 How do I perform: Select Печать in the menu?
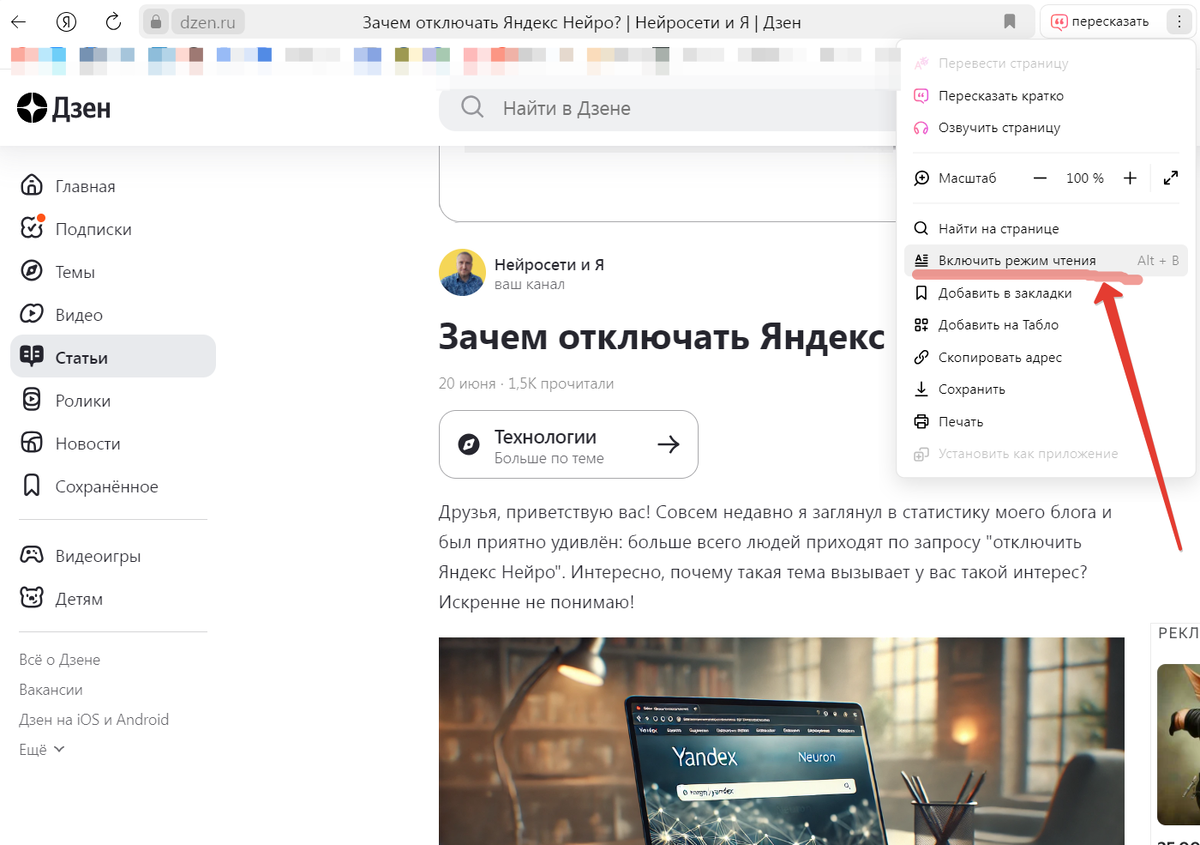1045,422
